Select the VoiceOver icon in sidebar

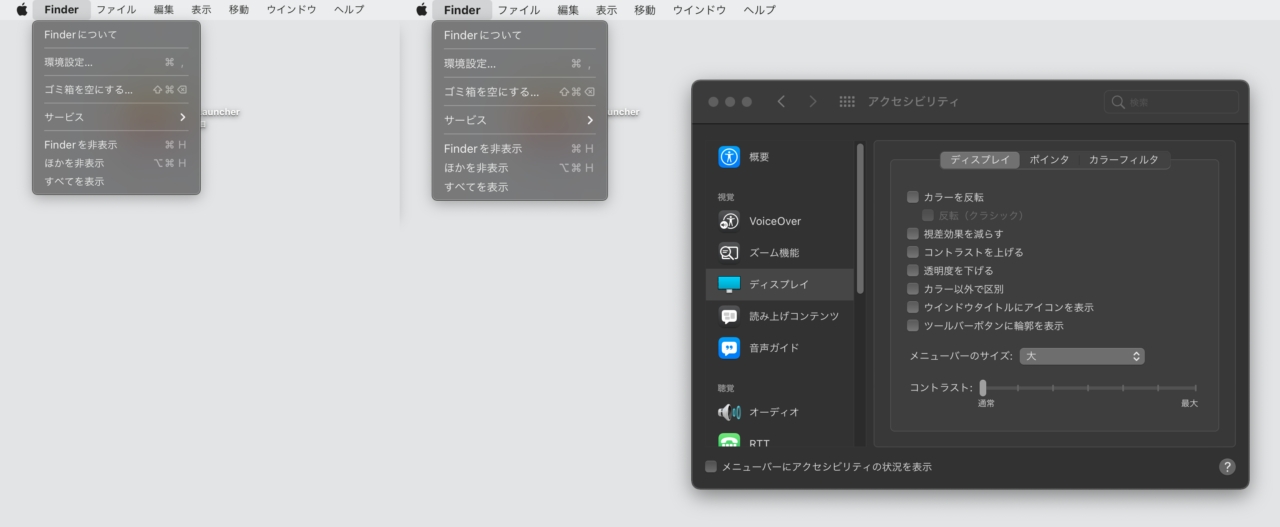(729, 221)
